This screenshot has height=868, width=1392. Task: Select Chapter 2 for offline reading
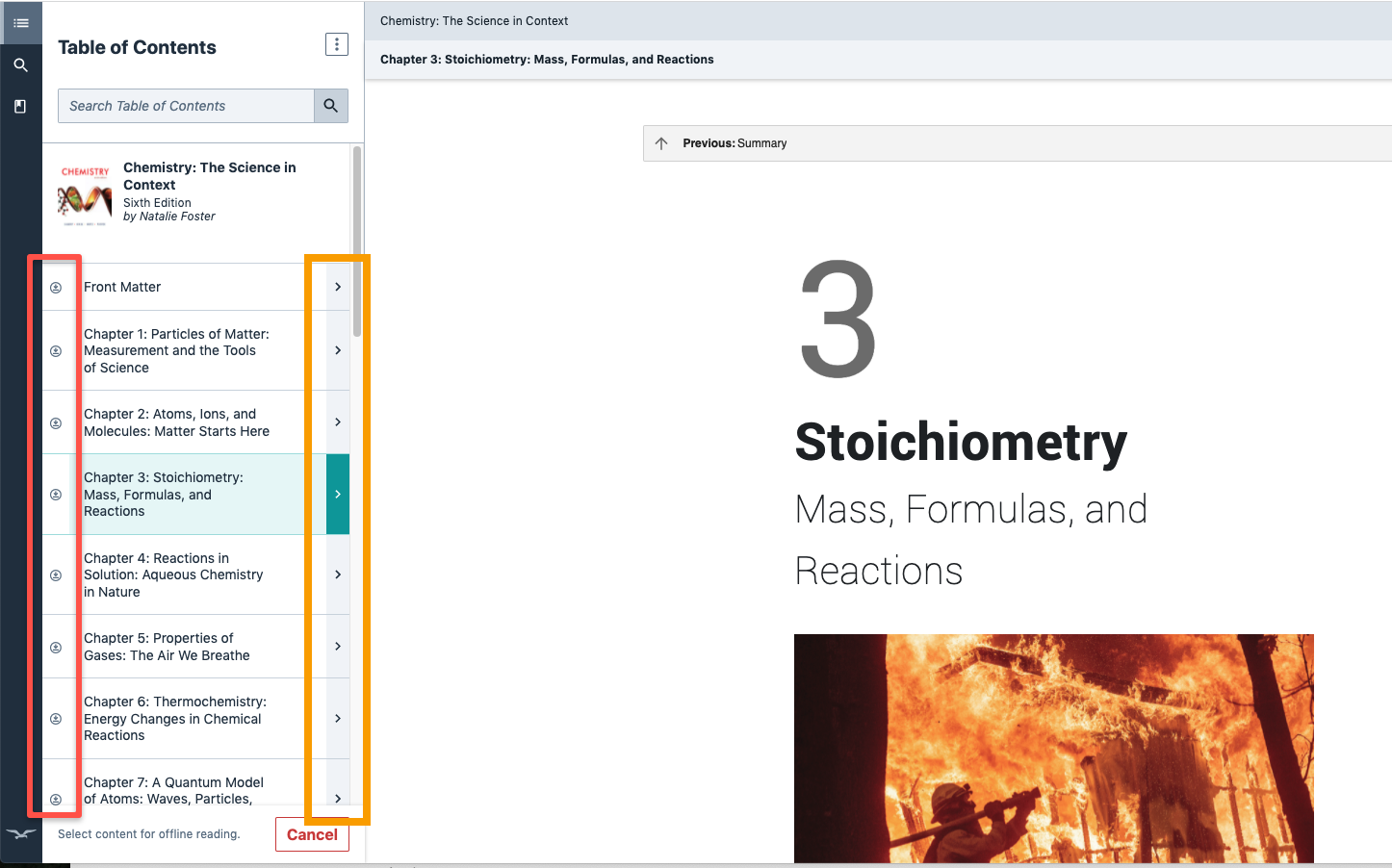tap(56, 423)
